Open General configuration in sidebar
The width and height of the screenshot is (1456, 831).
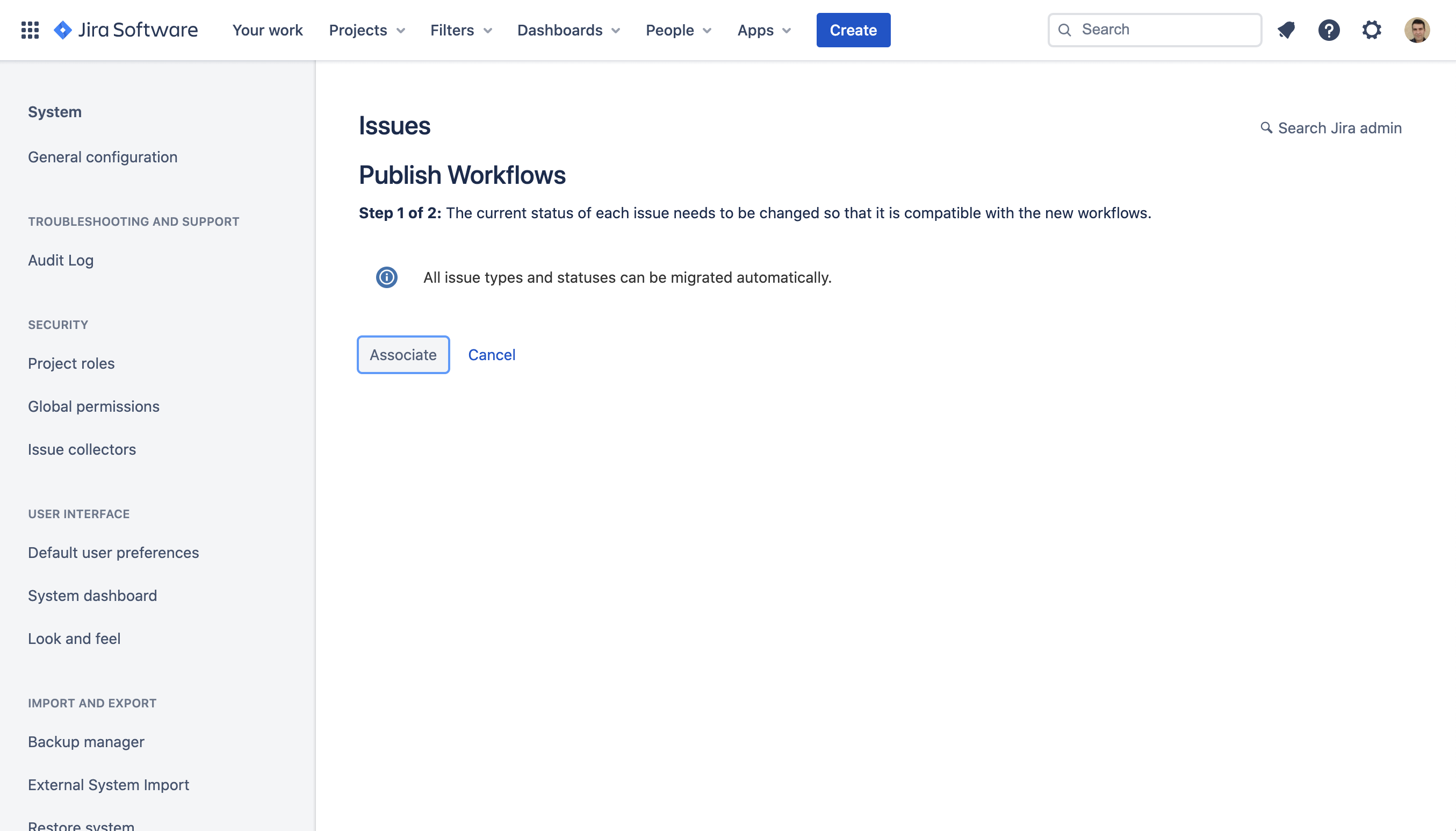(x=103, y=157)
